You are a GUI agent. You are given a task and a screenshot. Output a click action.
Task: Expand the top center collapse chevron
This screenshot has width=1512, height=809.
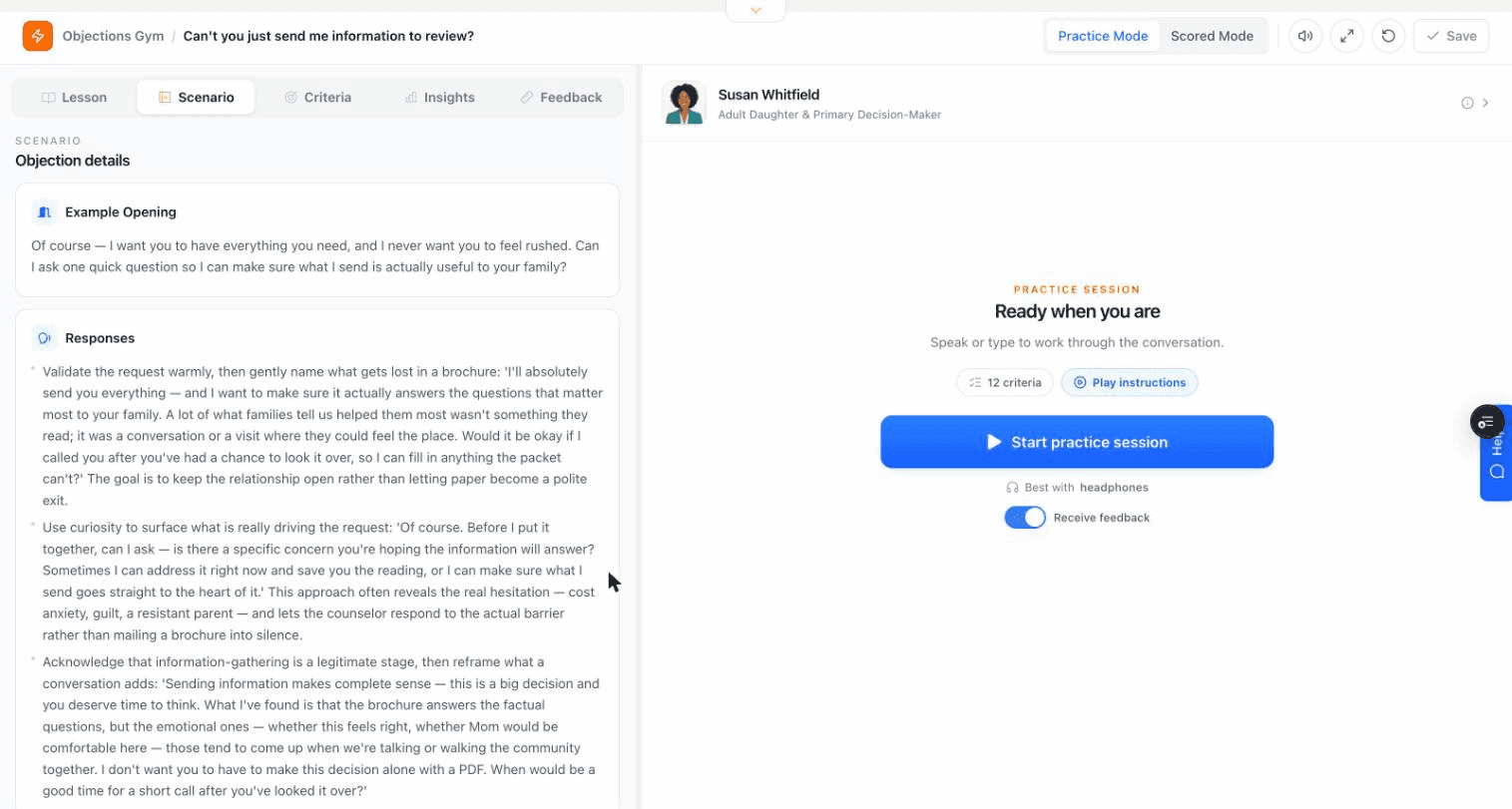[x=756, y=10]
